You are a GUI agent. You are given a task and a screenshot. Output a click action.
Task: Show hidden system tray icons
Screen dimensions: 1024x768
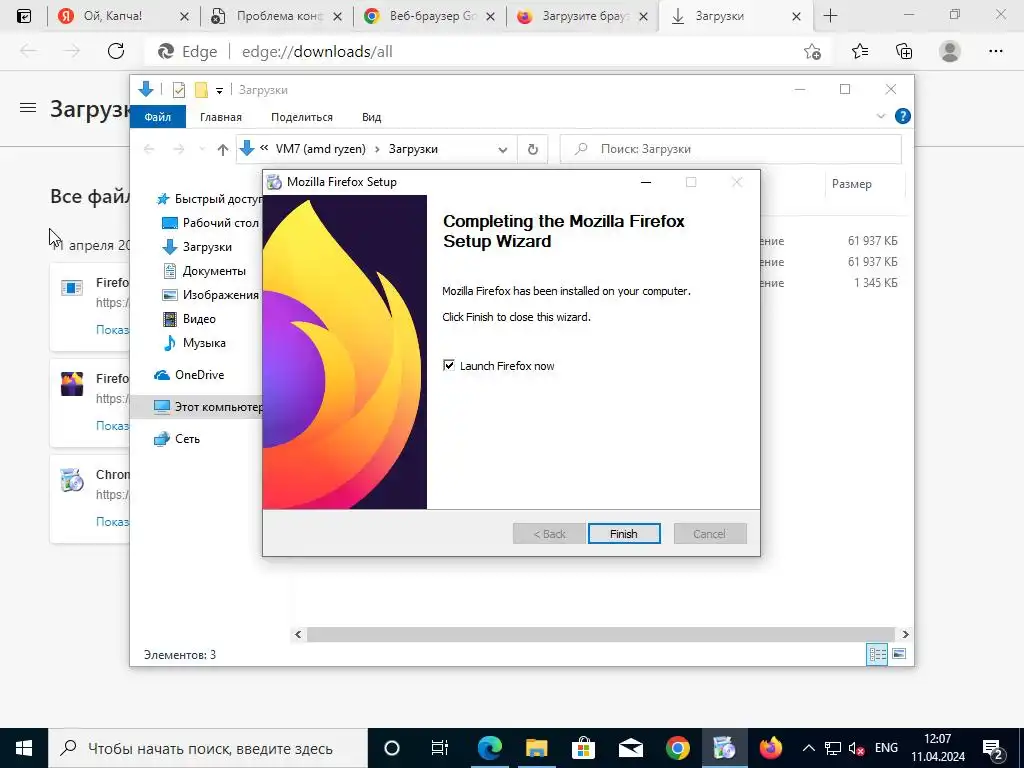[808, 748]
